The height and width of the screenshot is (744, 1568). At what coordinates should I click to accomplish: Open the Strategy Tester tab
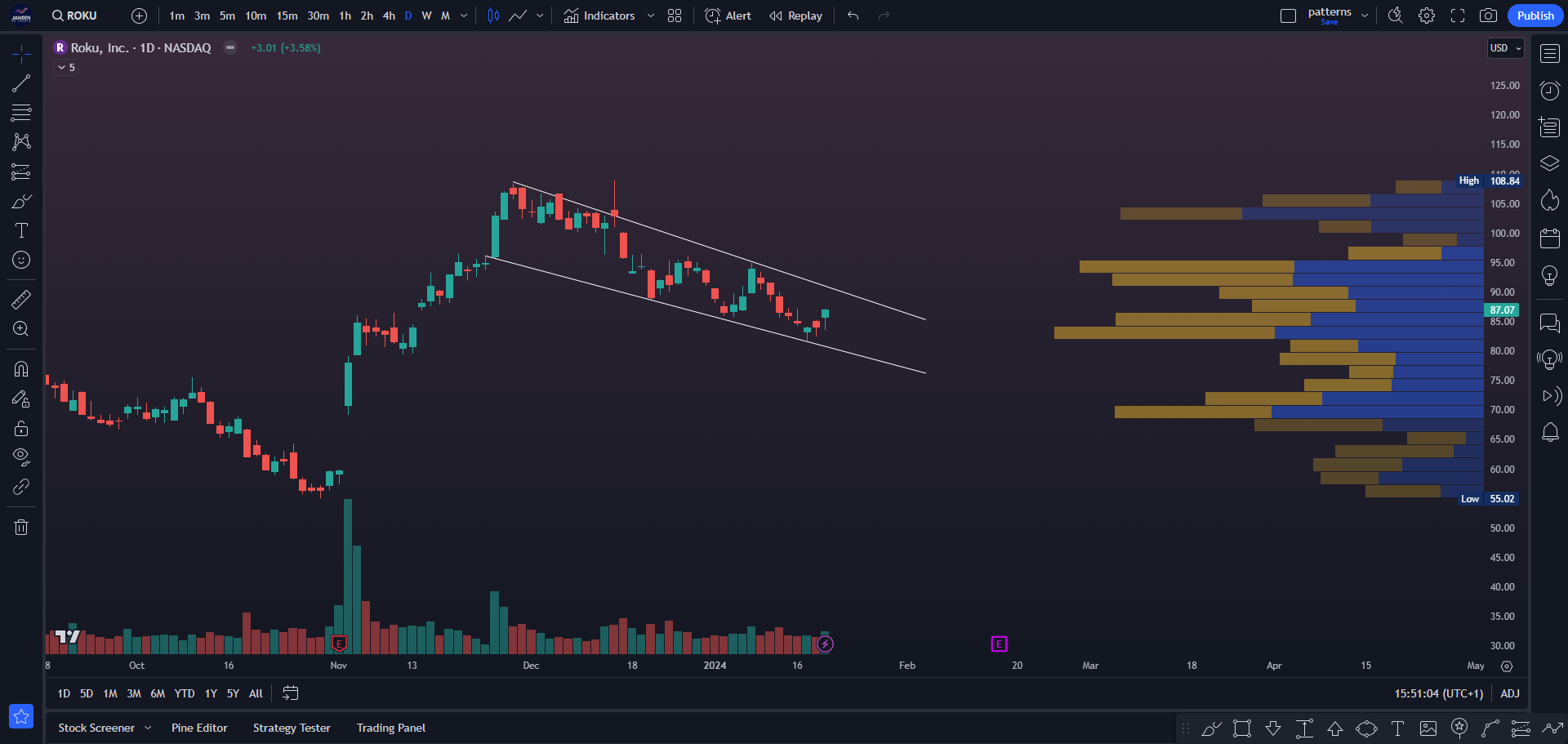[x=292, y=728]
